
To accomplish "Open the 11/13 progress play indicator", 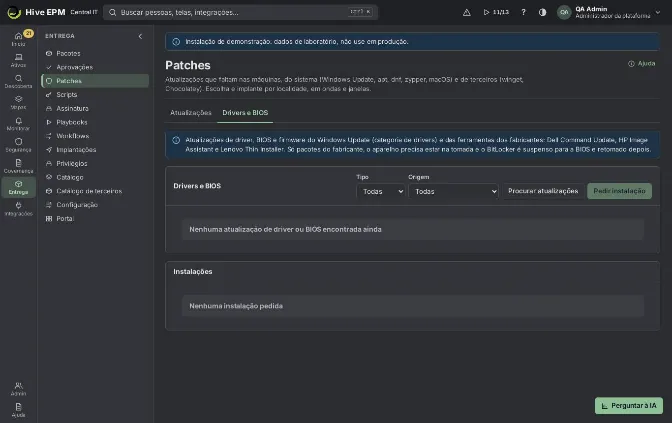I will click(496, 12).
